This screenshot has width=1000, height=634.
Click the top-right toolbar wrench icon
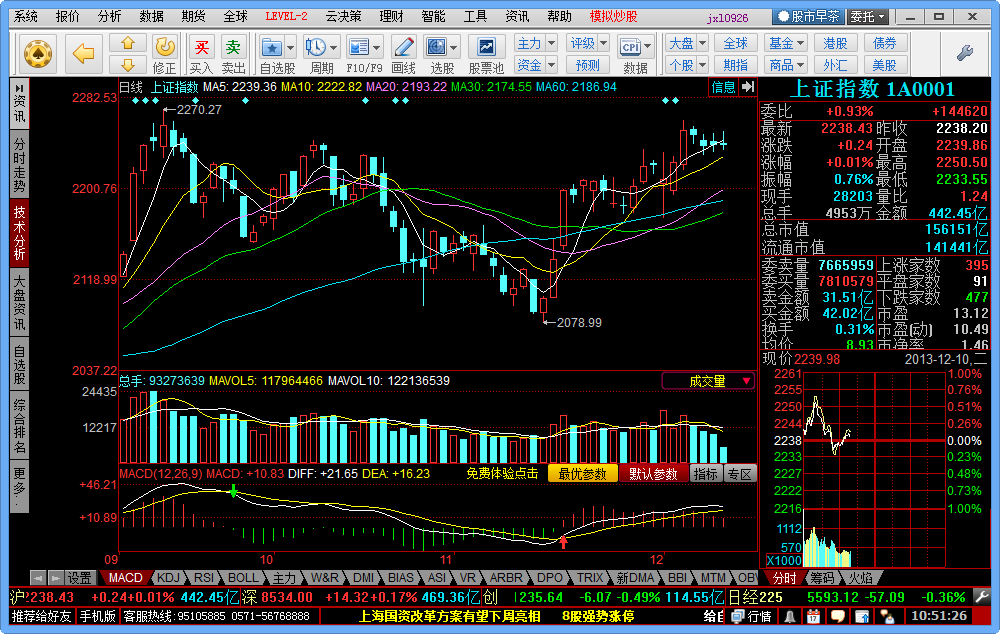coord(965,53)
